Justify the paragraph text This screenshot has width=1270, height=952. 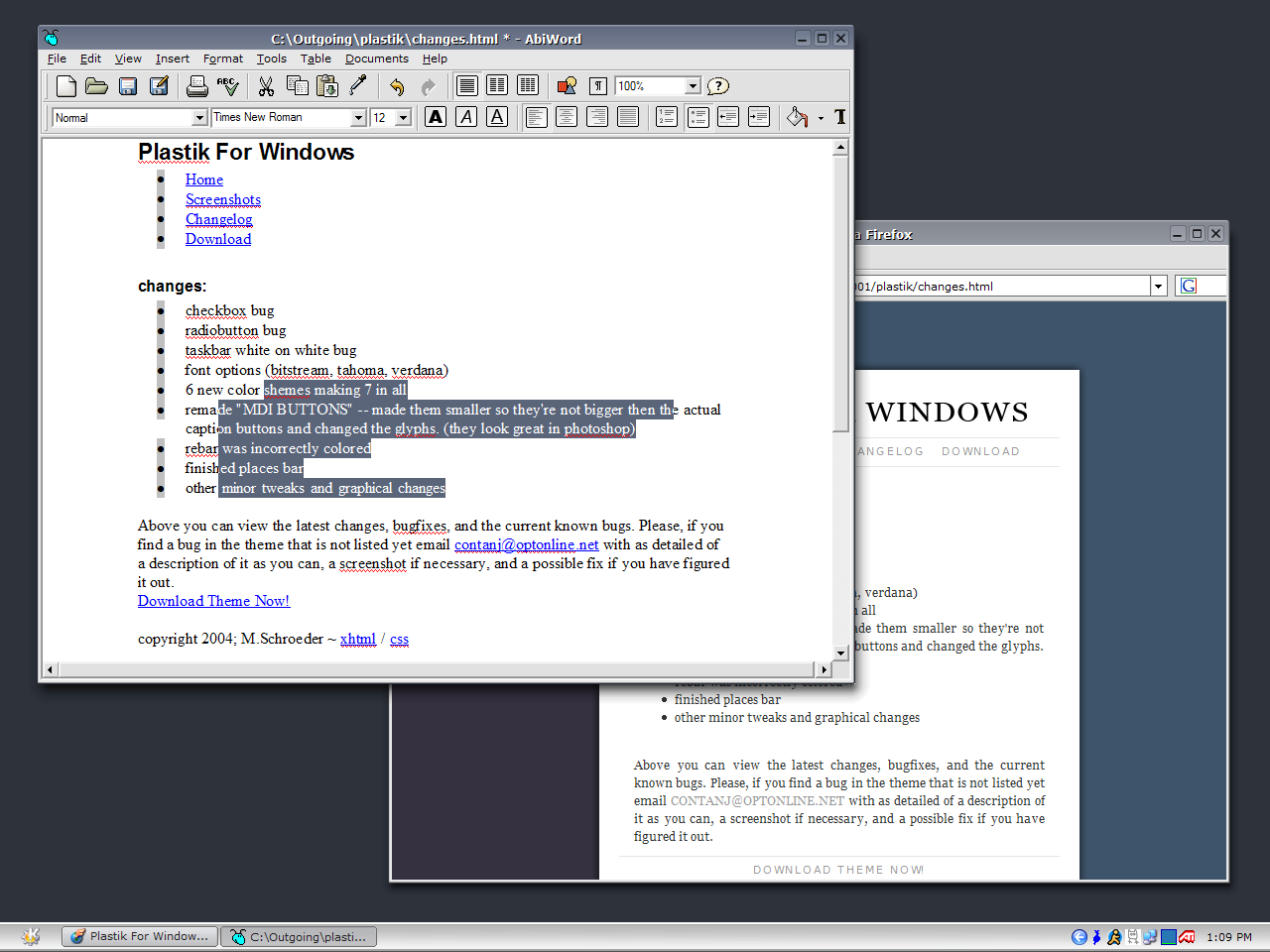(x=628, y=117)
